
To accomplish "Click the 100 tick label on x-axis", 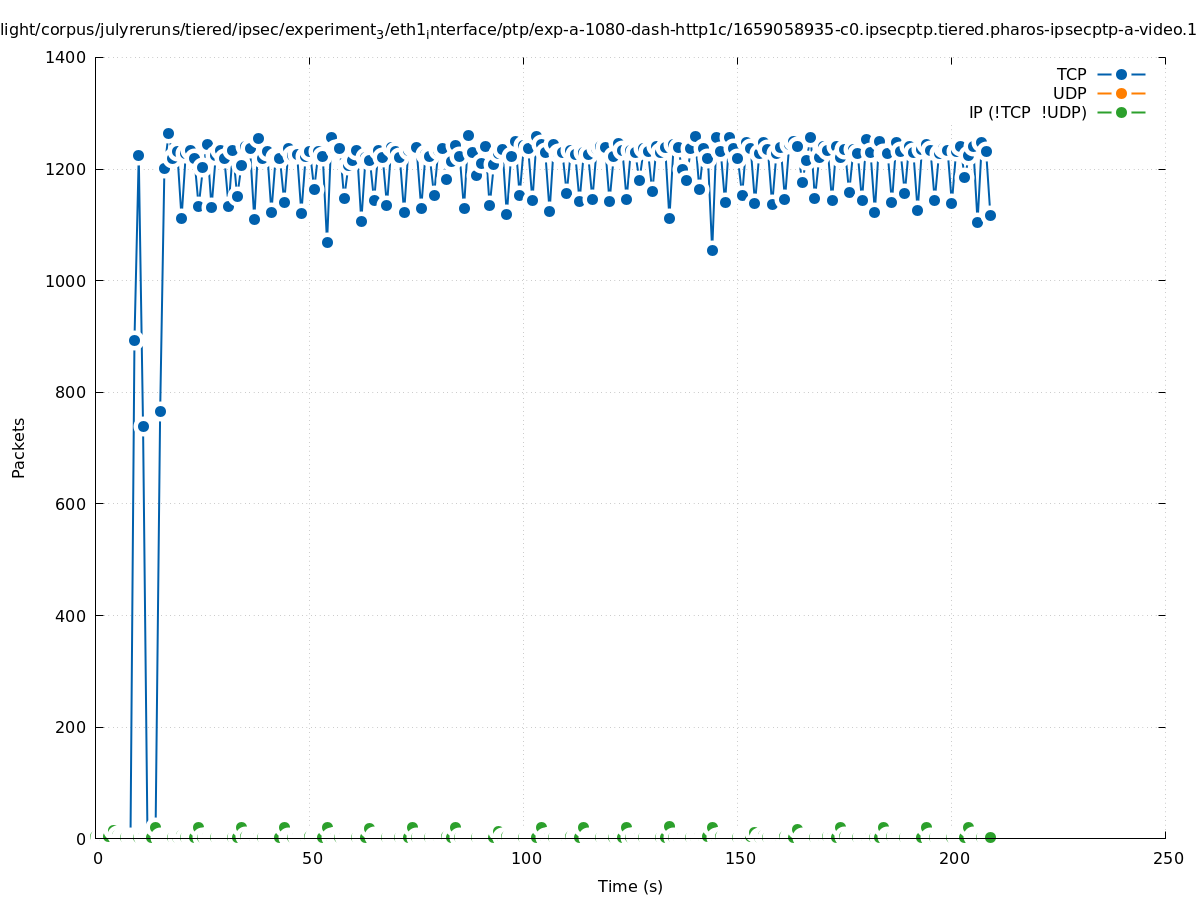I will click(x=526, y=859).
